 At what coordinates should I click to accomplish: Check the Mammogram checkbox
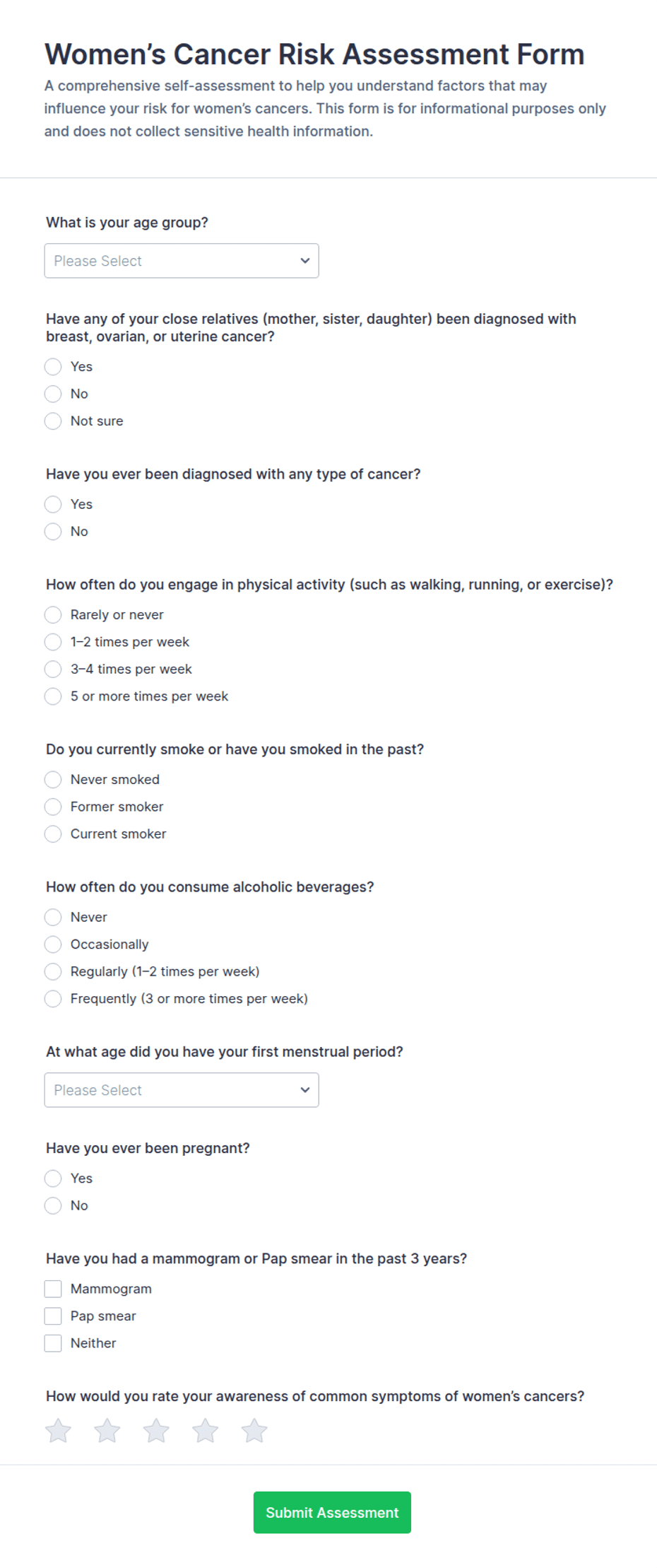(53, 1289)
